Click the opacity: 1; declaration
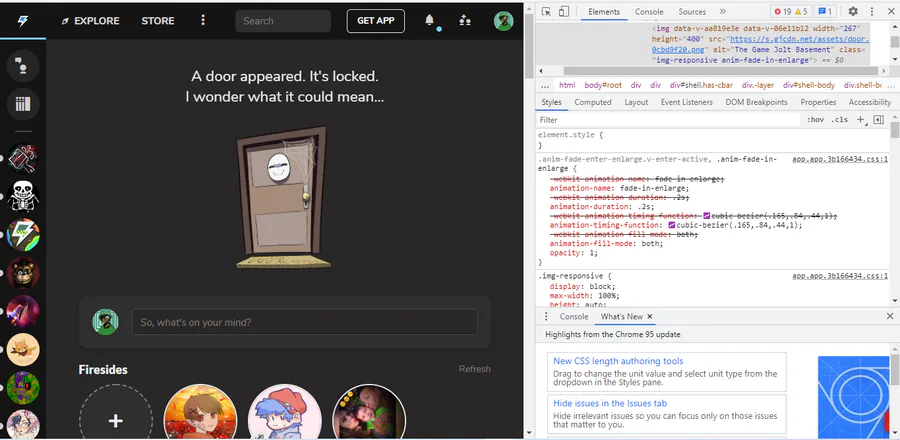Viewport: 900px width, 440px height. (x=573, y=253)
